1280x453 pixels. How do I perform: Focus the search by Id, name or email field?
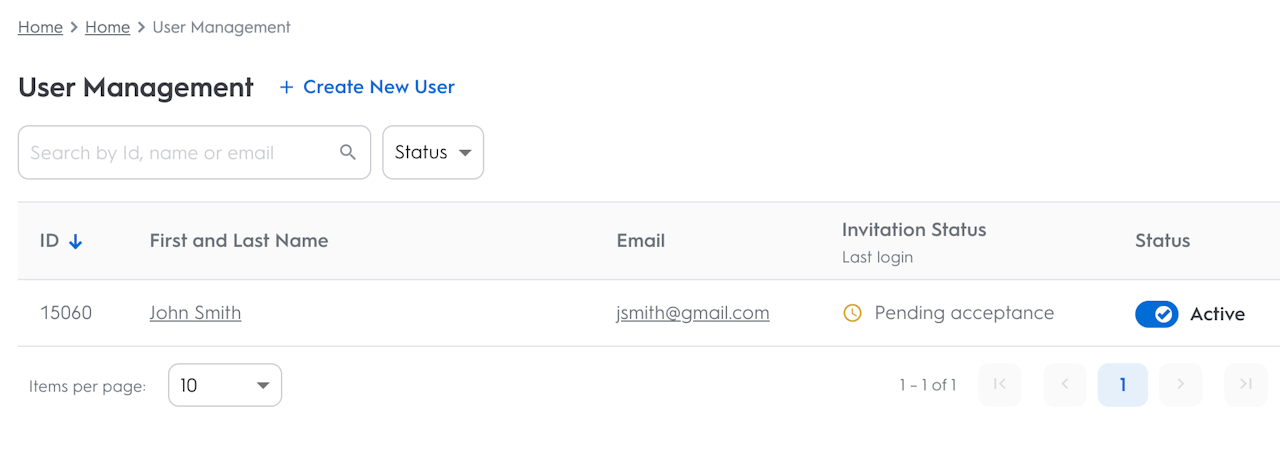pos(175,153)
